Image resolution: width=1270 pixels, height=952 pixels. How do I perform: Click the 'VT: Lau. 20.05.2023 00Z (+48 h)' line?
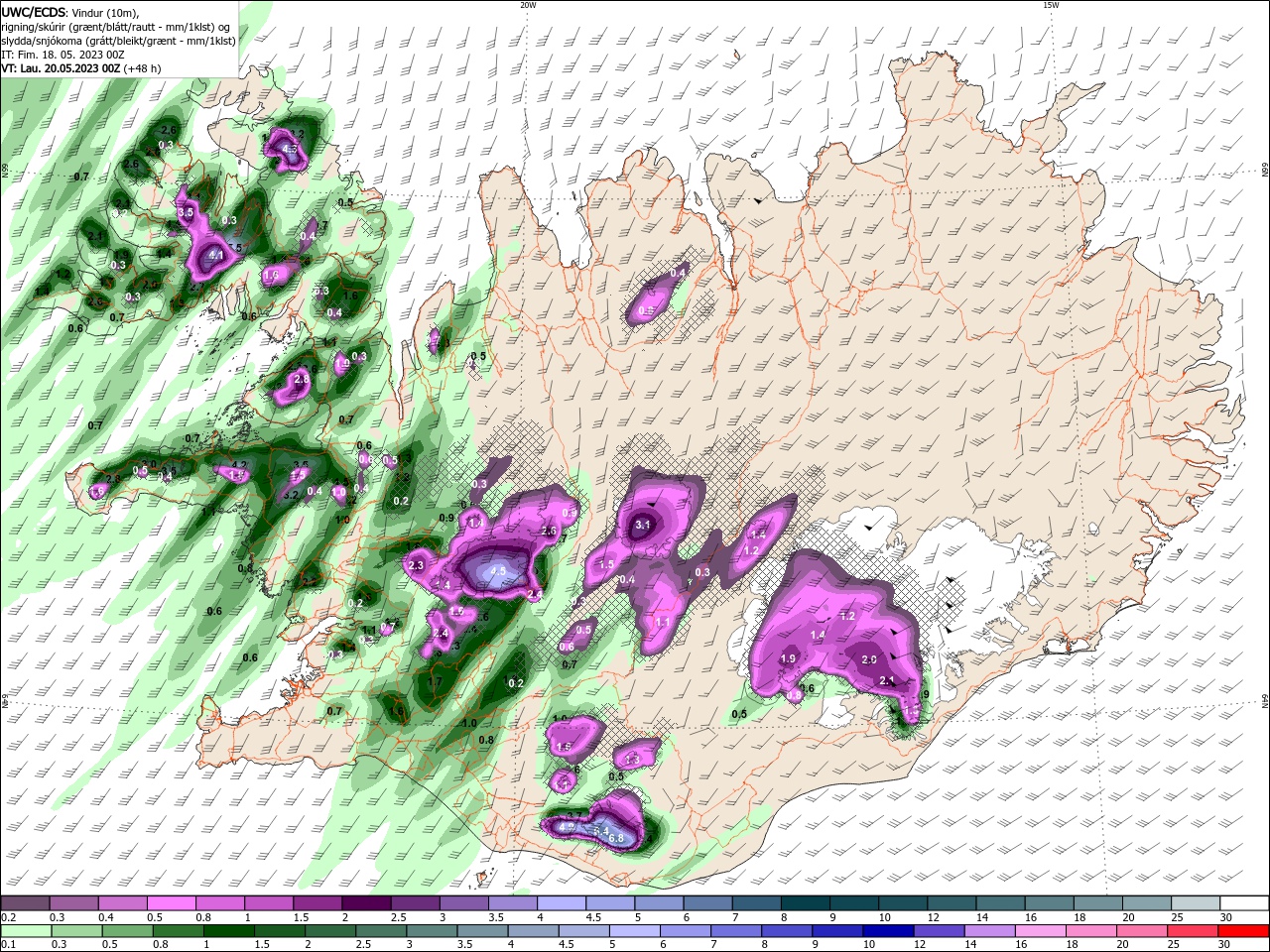pyautogui.click(x=80, y=68)
